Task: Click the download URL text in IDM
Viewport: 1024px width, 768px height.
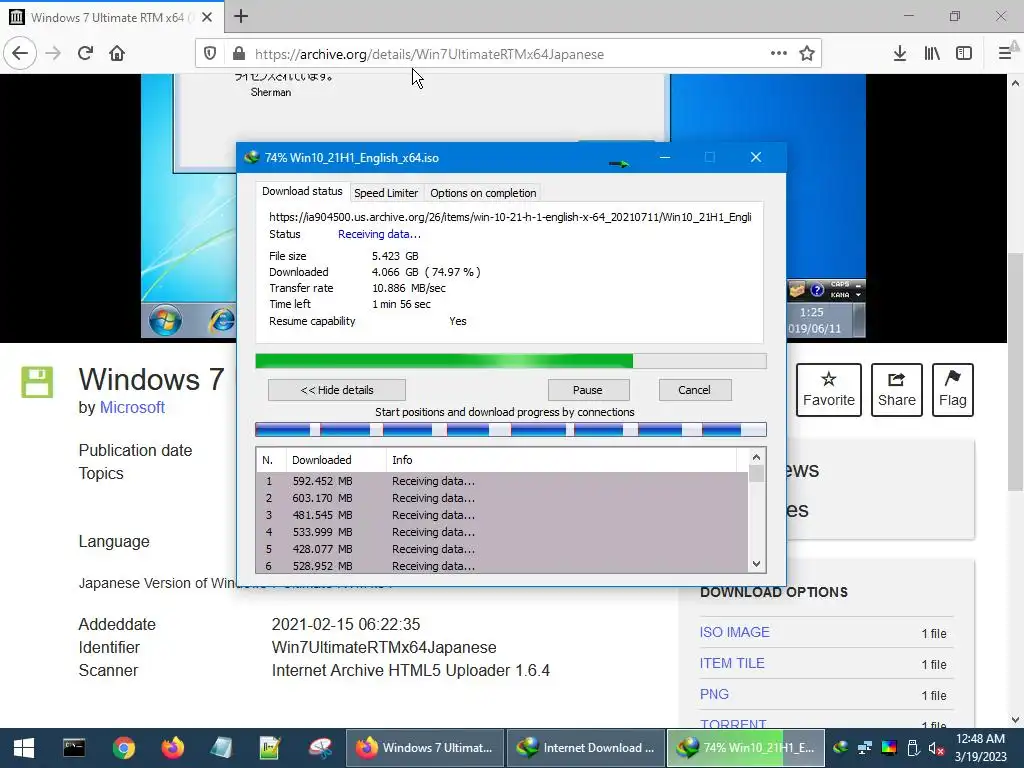Action: pos(510,217)
